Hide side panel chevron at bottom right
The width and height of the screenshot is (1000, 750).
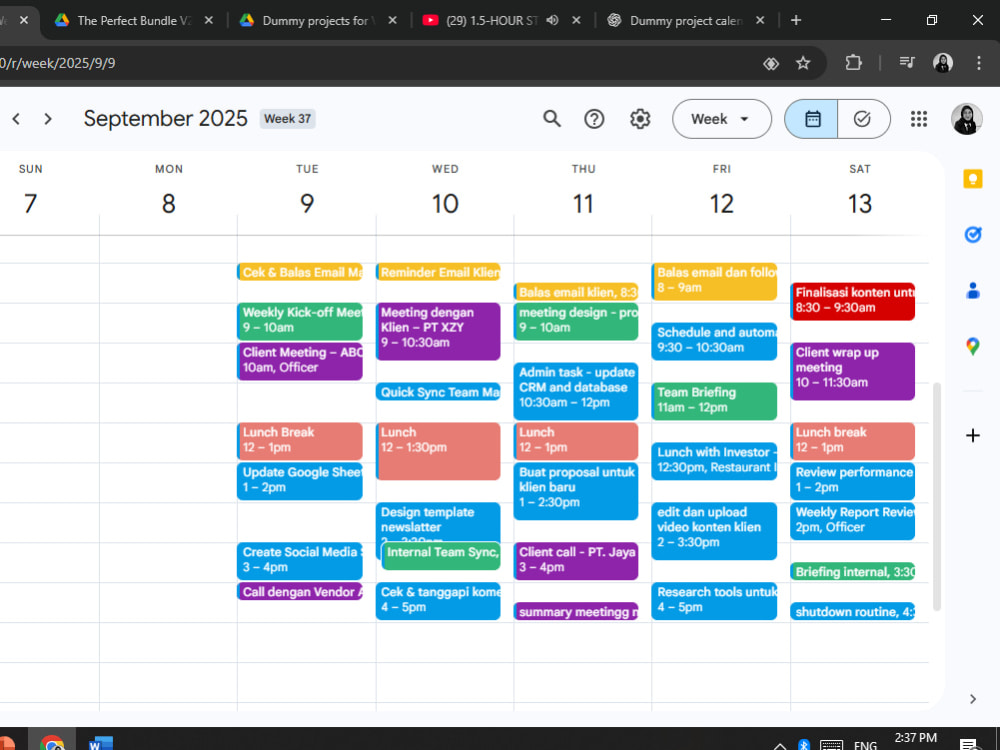973,699
